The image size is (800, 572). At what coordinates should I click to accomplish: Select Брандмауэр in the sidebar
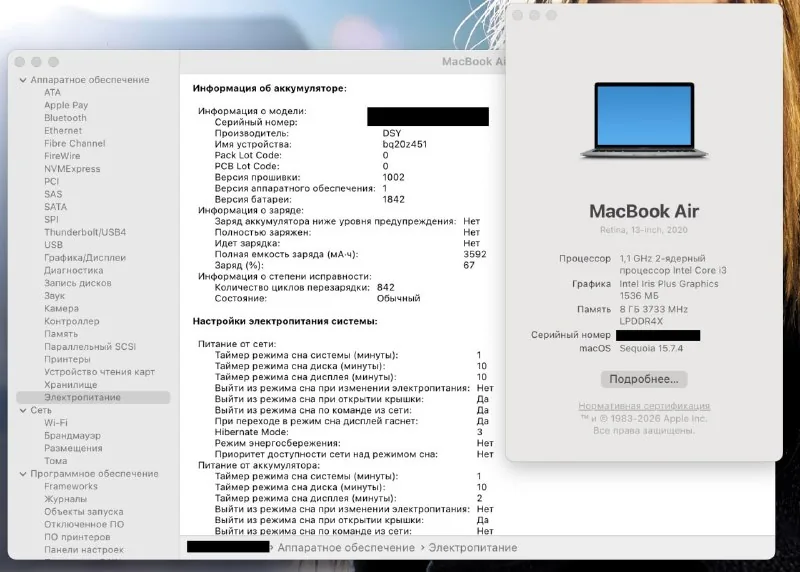pos(72,436)
